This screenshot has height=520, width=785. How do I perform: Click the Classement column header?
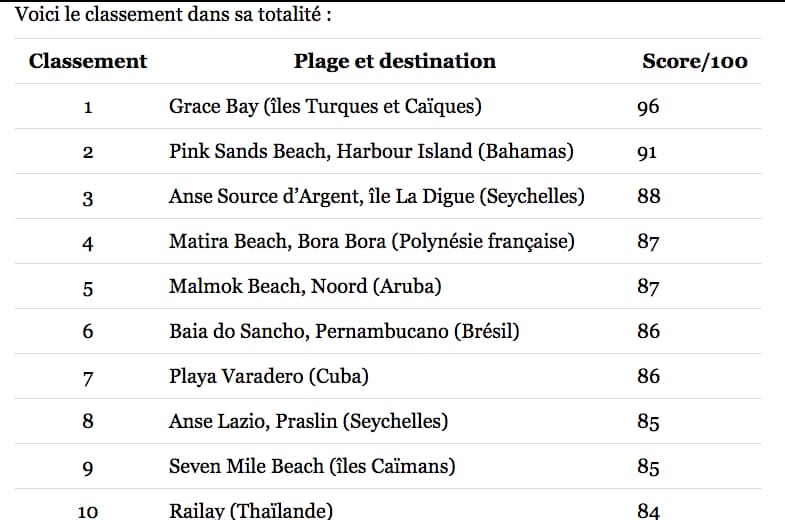click(x=88, y=61)
